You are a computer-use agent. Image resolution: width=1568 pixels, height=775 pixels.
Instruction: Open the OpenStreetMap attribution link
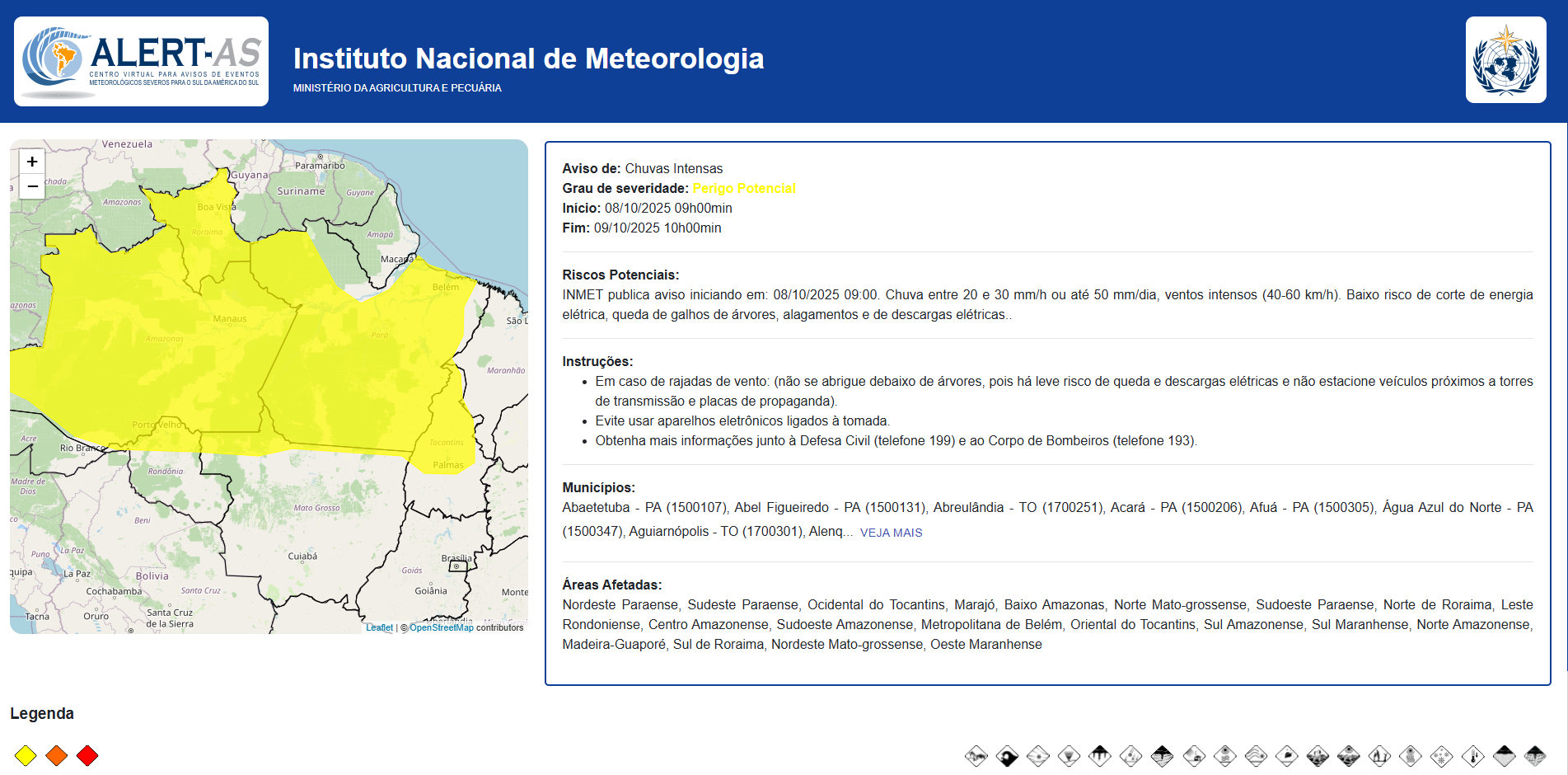tap(442, 627)
